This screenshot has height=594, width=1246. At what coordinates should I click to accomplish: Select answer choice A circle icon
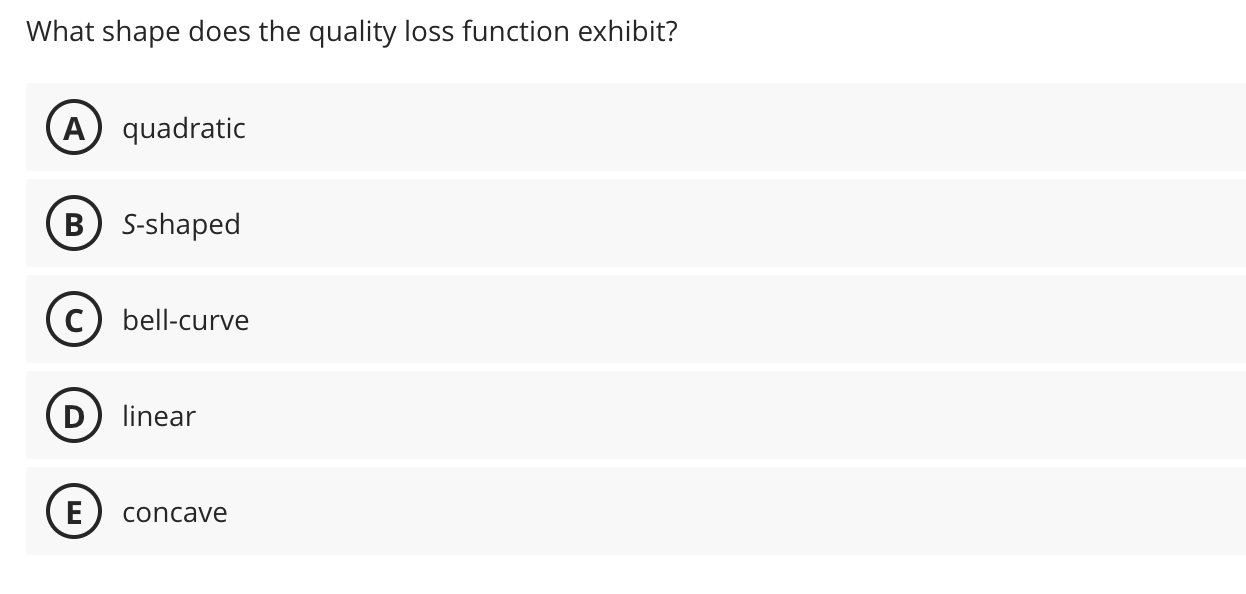[x=74, y=128]
